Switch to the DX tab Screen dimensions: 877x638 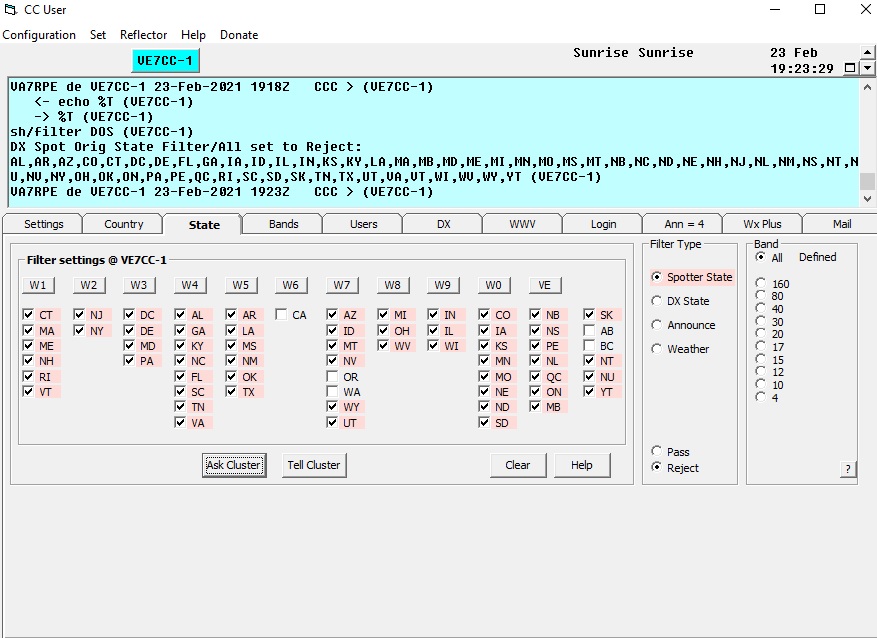[x=444, y=224]
